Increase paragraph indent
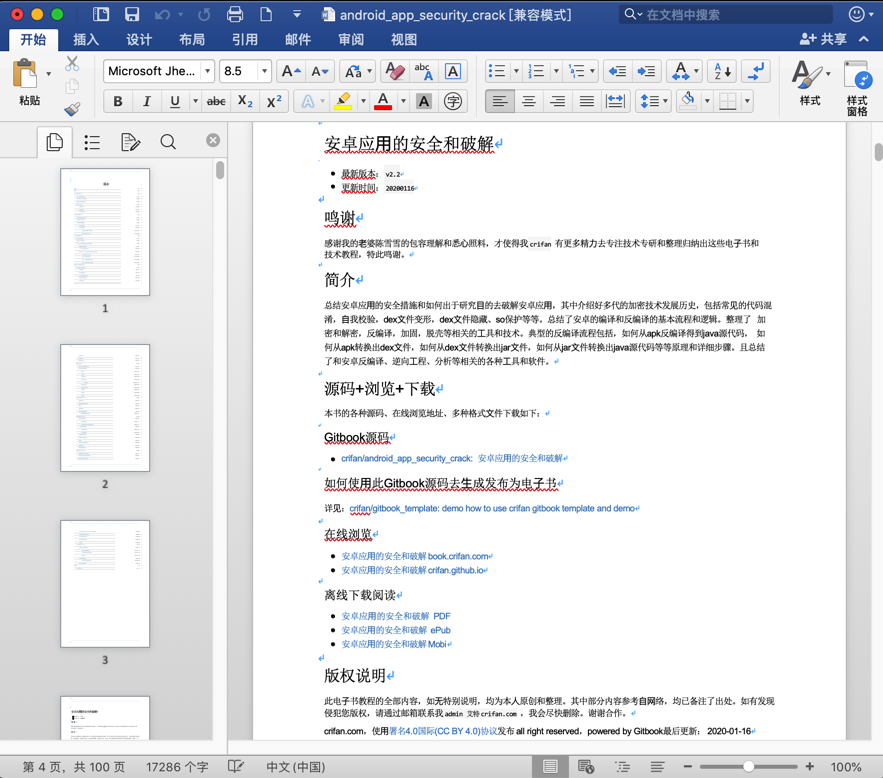The height and width of the screenshot is (778, 883). coord(646,71)
